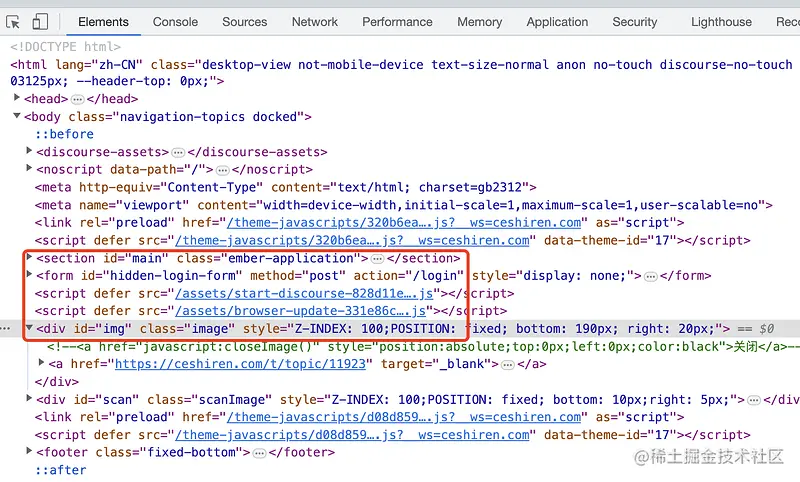The image size is (800, 482).
Task: Follow the preload link d08d859 js href
Action: click(404, 417)
